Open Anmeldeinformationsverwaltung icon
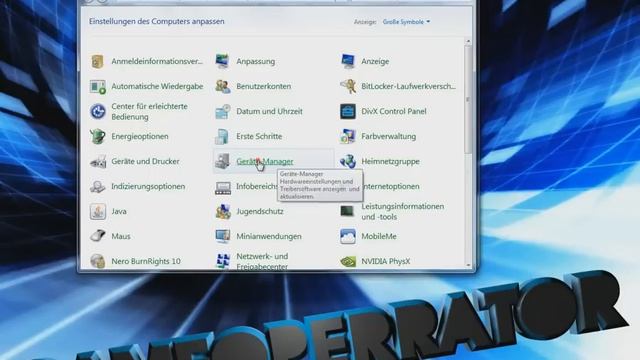 pyautogui.click(x=98, y=62)
